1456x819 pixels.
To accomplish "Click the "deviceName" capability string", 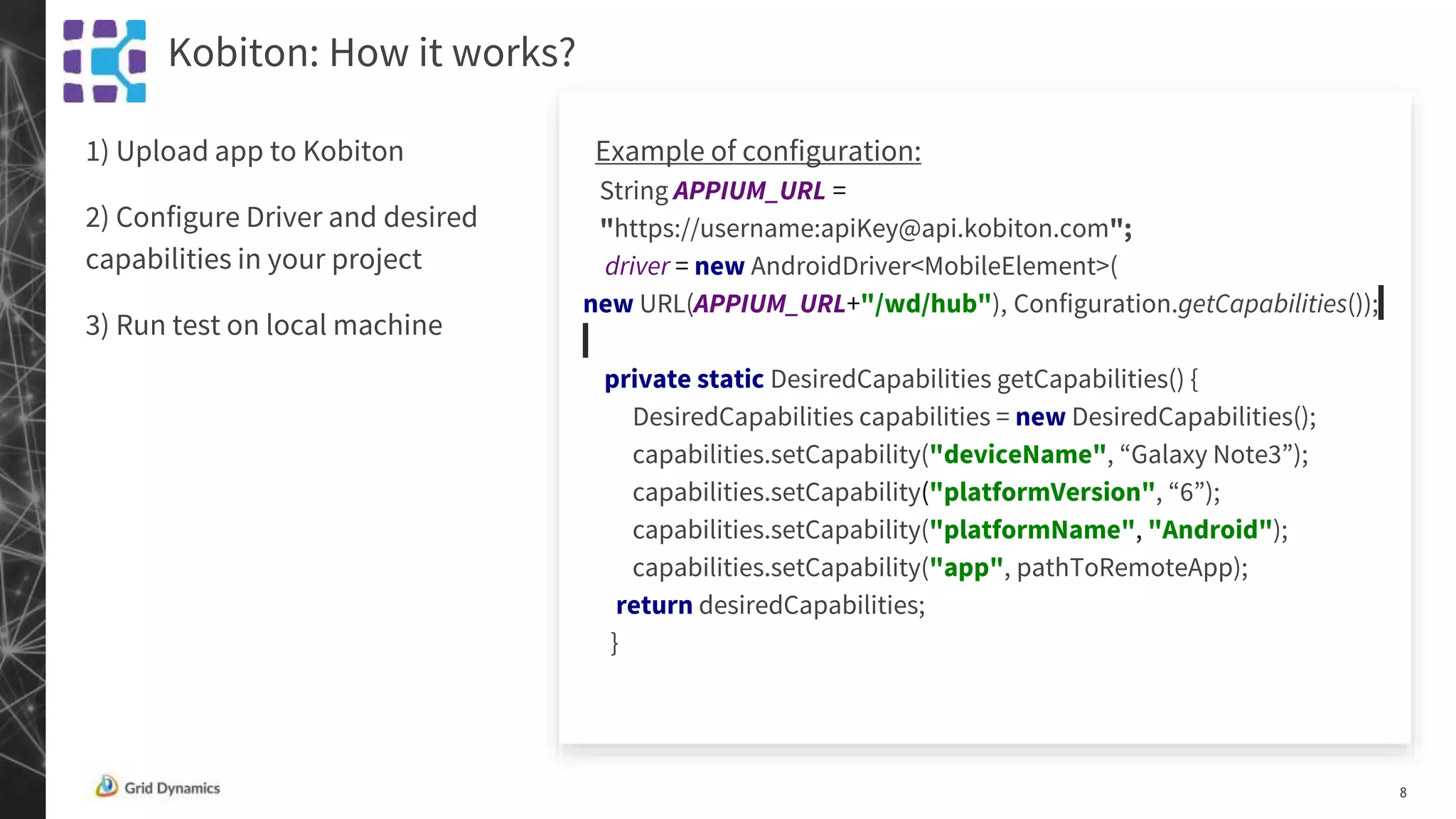I will (x=1017, y=455).
